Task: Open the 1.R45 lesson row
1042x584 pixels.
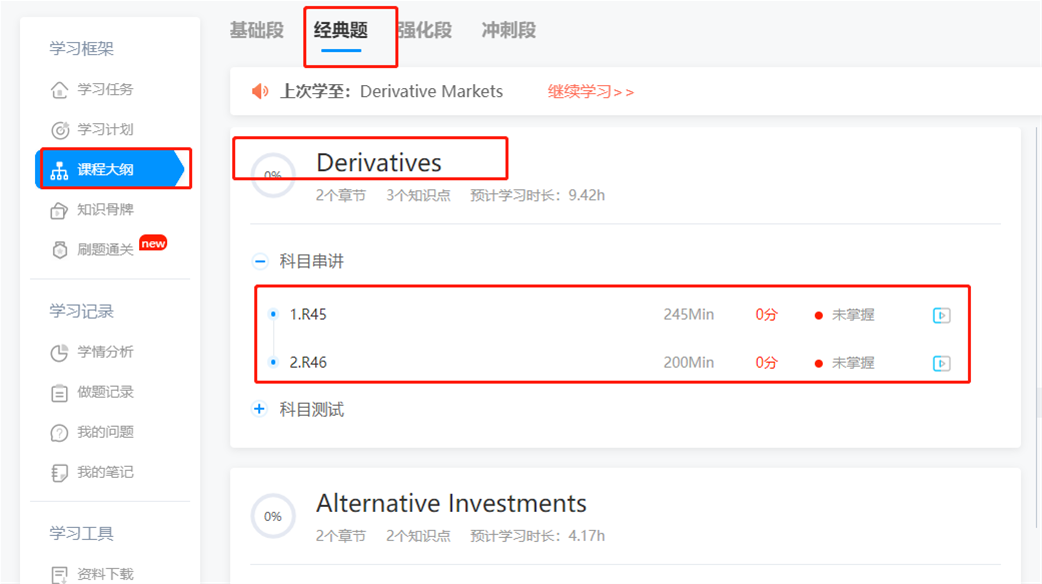Action: click(x=612, y=314)
